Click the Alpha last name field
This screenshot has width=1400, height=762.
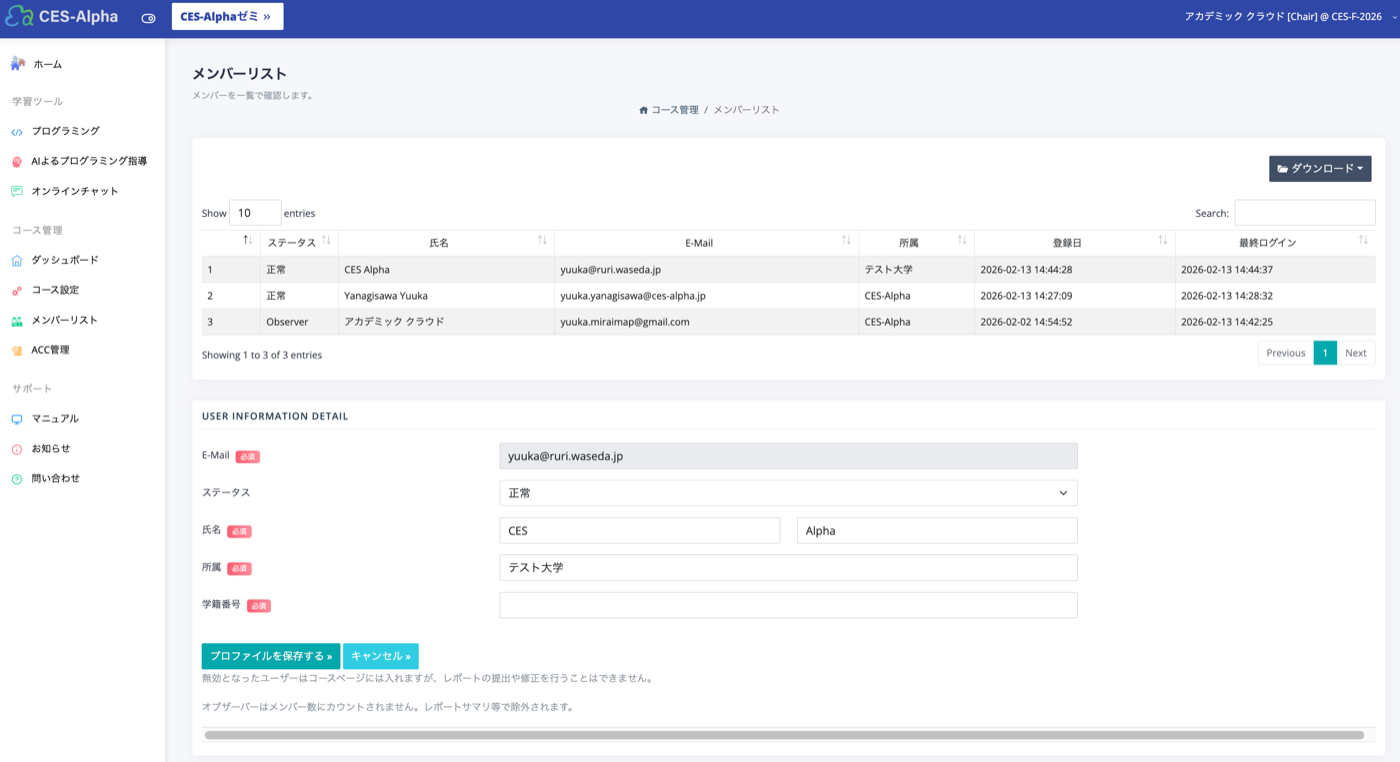tap(937, 531)
